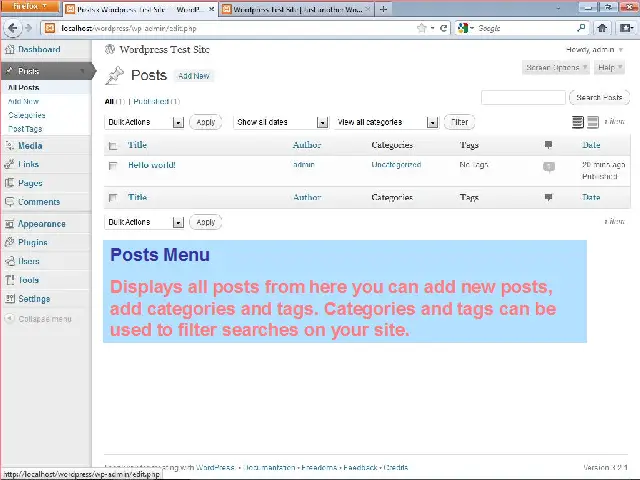Open the Firefox application menu
This screenshot has height=480, width=640.
[x=30, y=7]
